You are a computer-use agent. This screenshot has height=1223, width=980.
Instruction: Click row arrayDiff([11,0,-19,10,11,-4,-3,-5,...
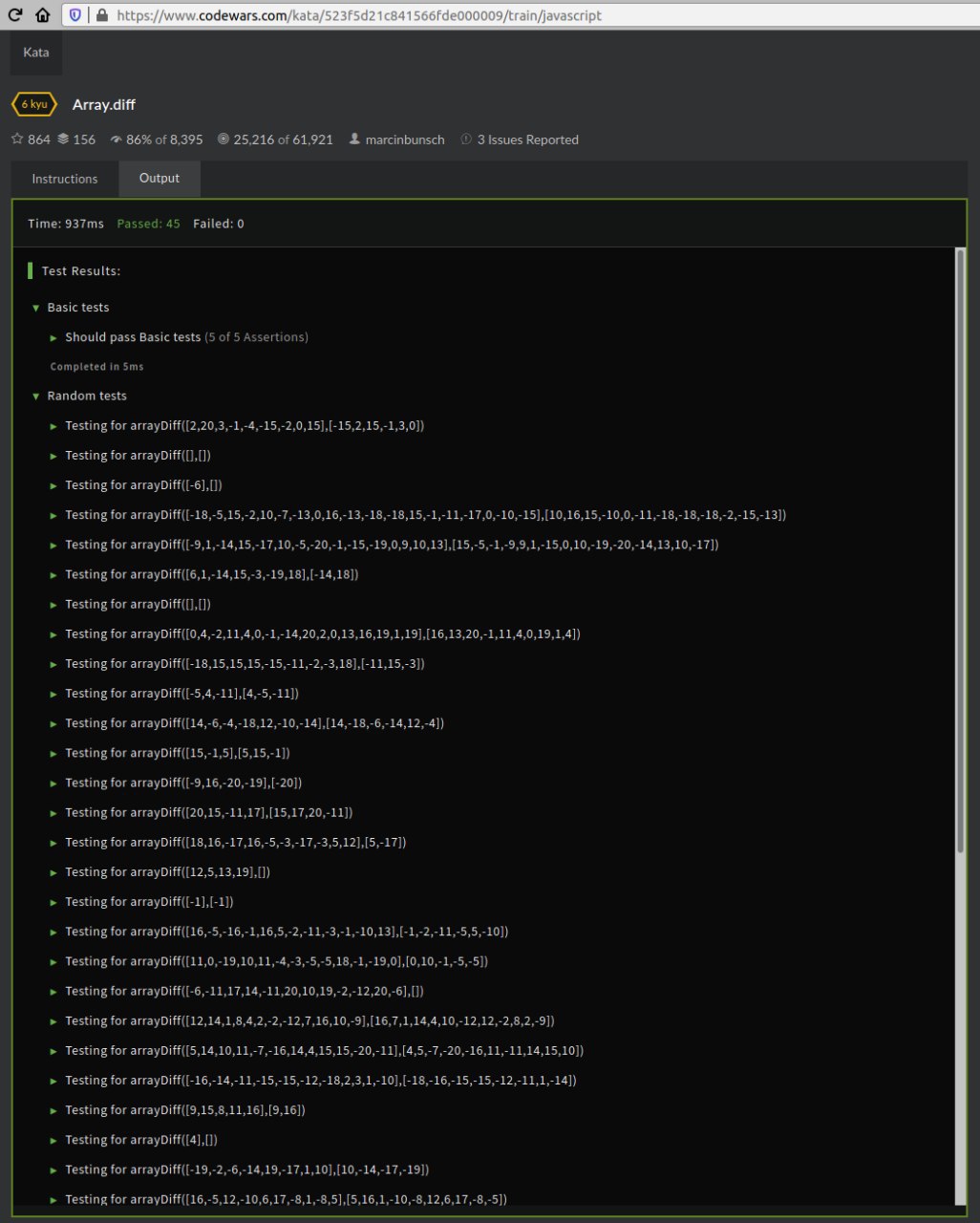tap(276, 961)
